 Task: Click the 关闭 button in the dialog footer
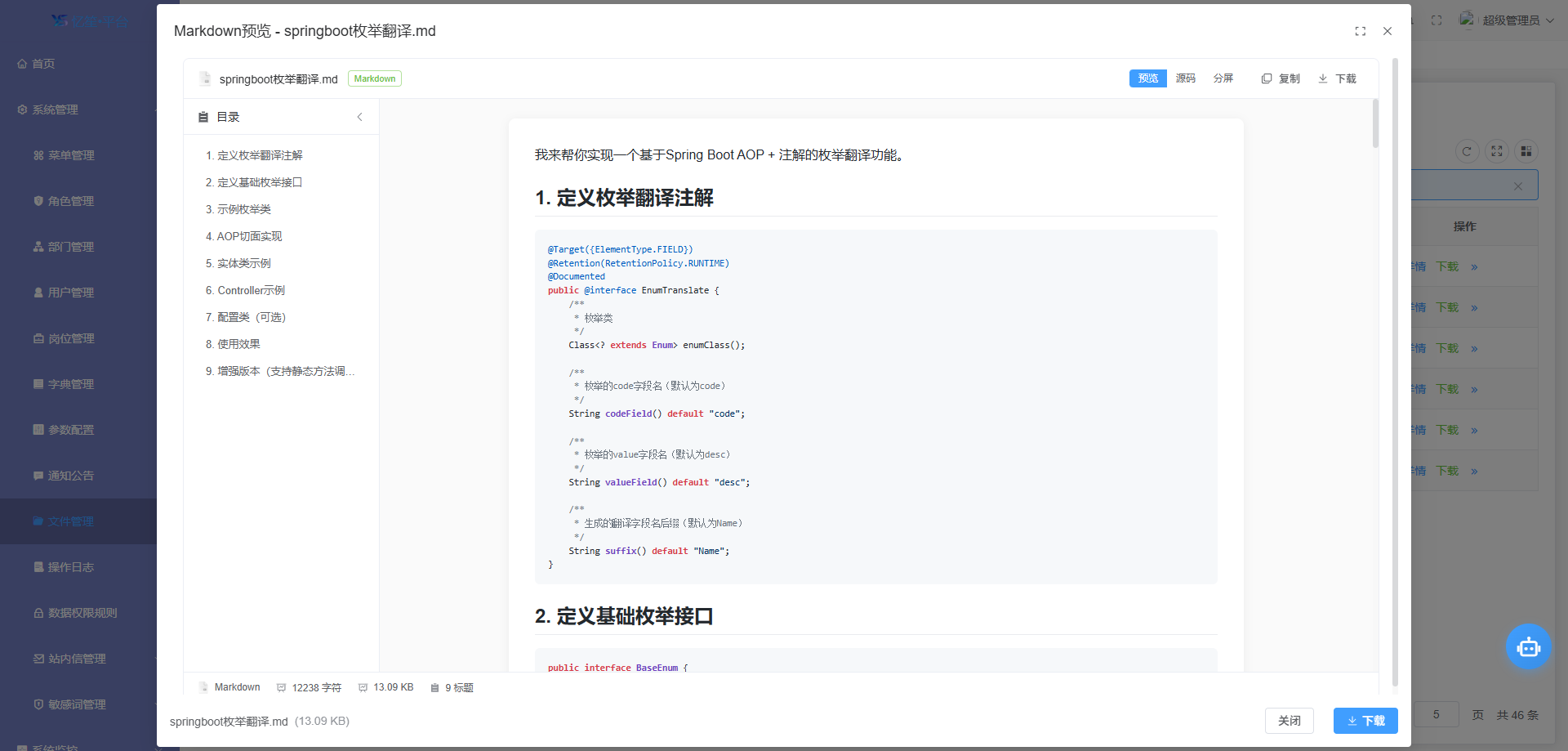pos(1289,721)
